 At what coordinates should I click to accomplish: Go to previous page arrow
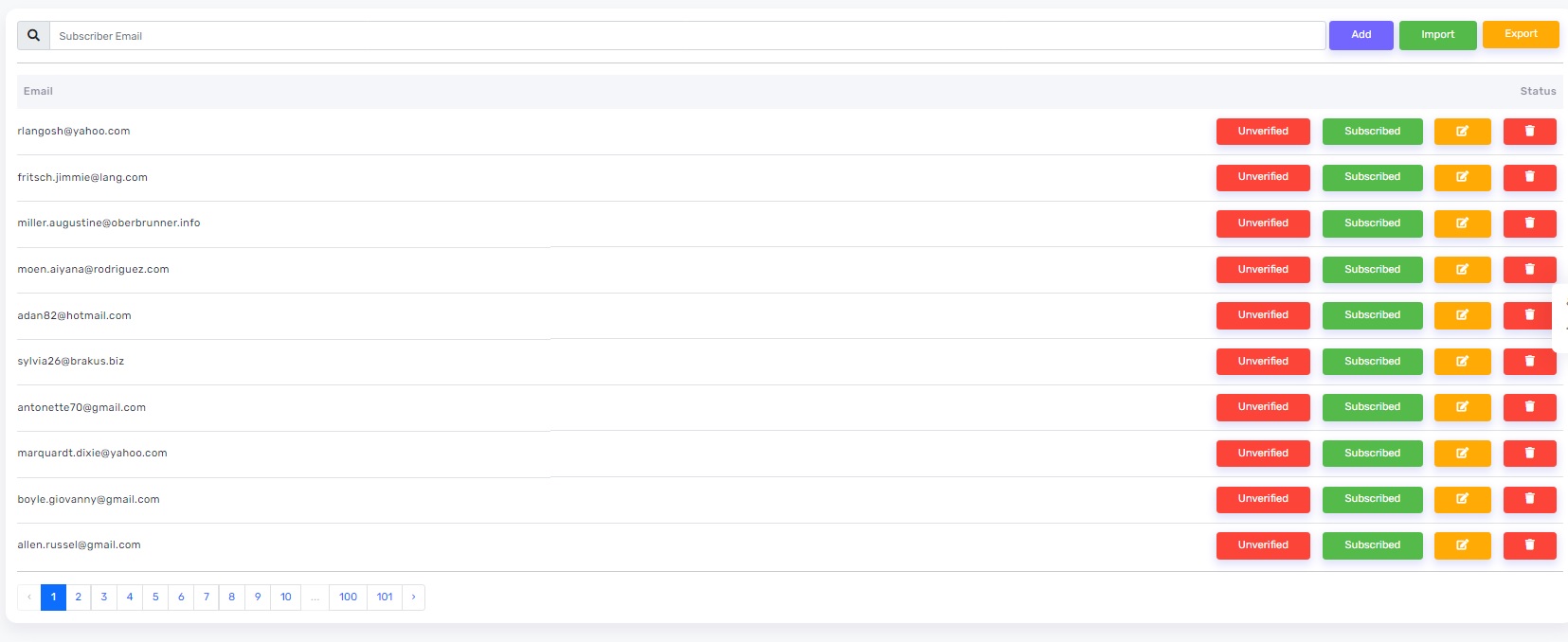tap(29, 597)
